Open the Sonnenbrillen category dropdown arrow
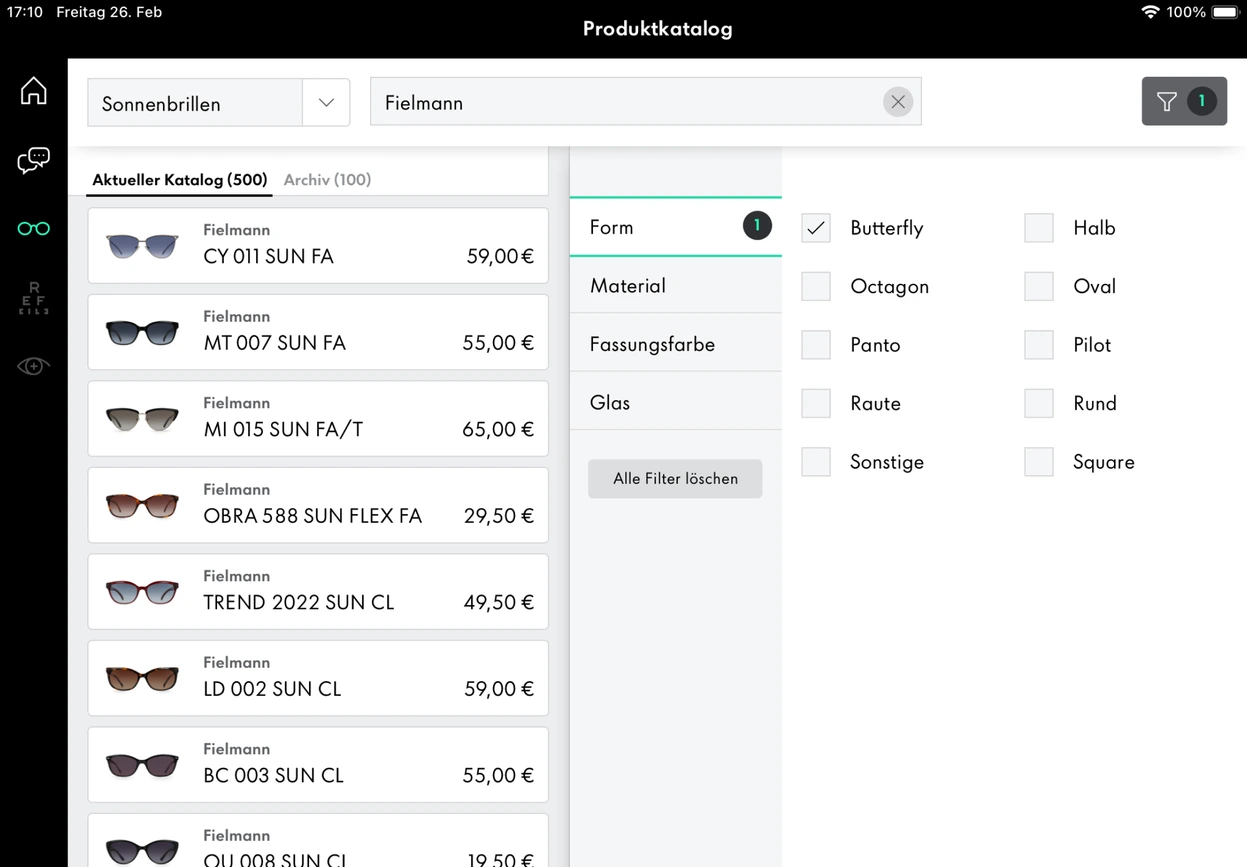 click(326, 103)
